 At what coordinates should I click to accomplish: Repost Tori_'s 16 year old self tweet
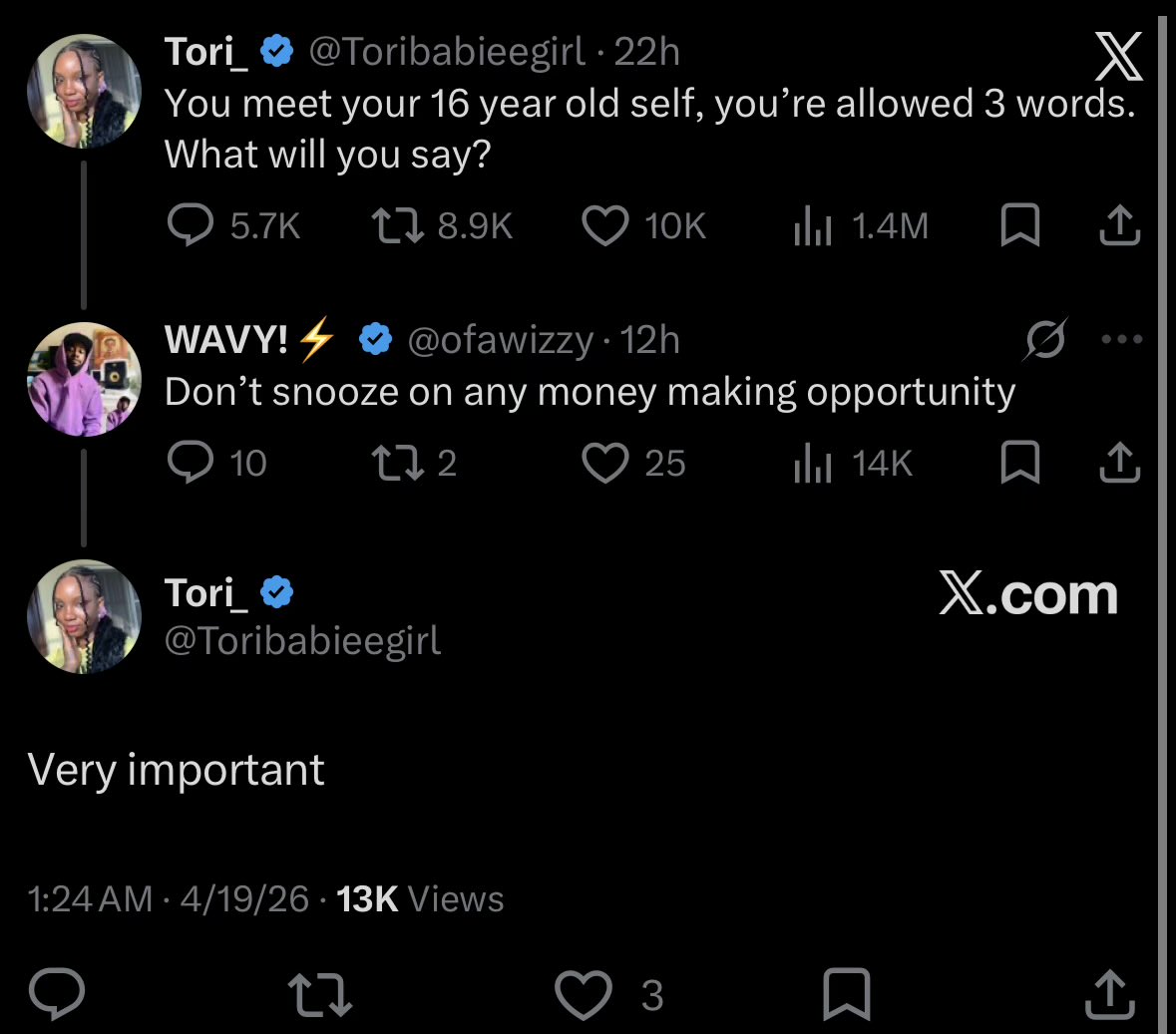click(398, 225)
